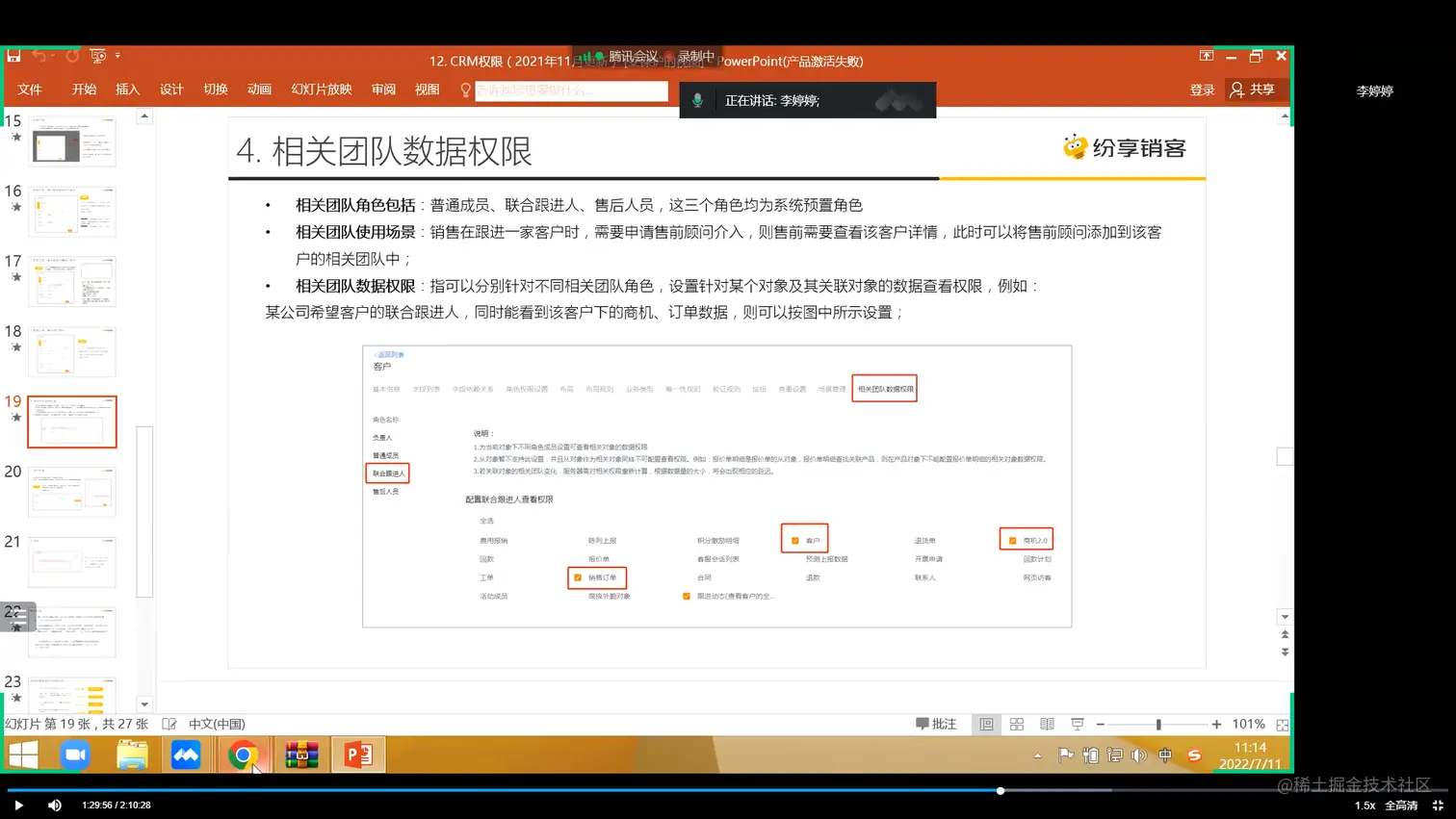Switch to the 切换 ribbon tab
The image size is (1456, 819).
click(x=216, y=90)
